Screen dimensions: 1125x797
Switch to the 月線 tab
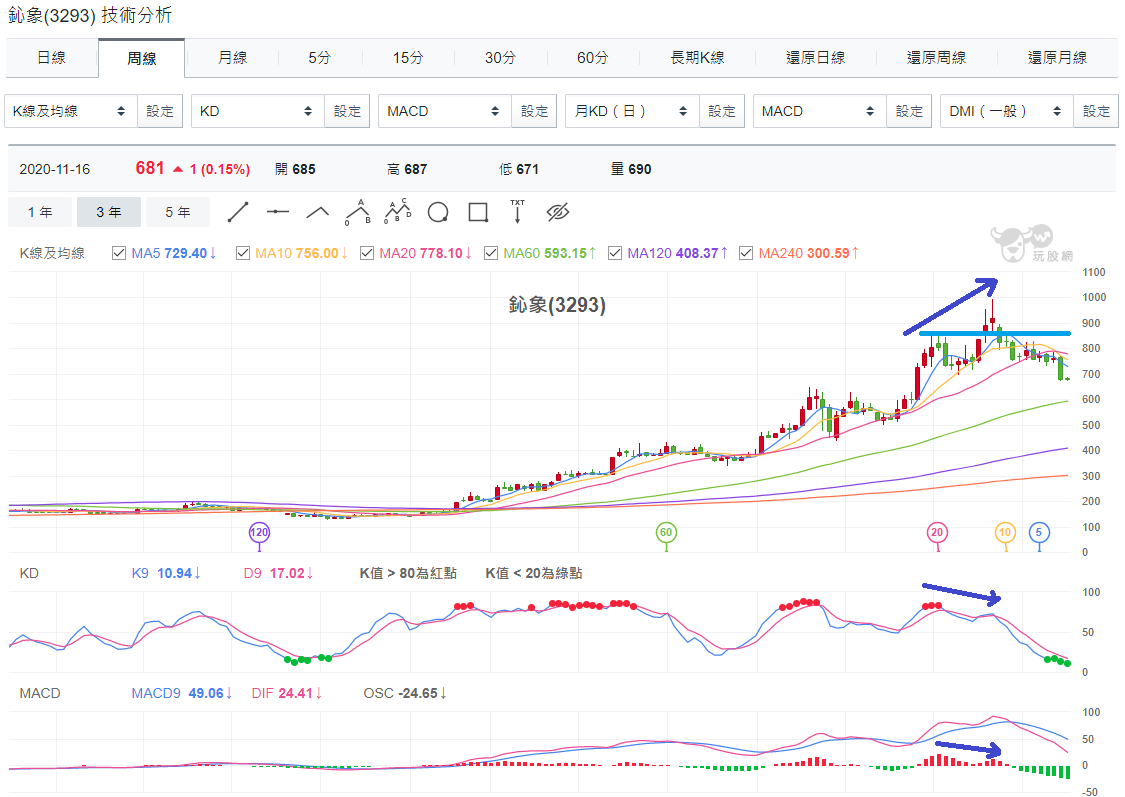[232, 57]
